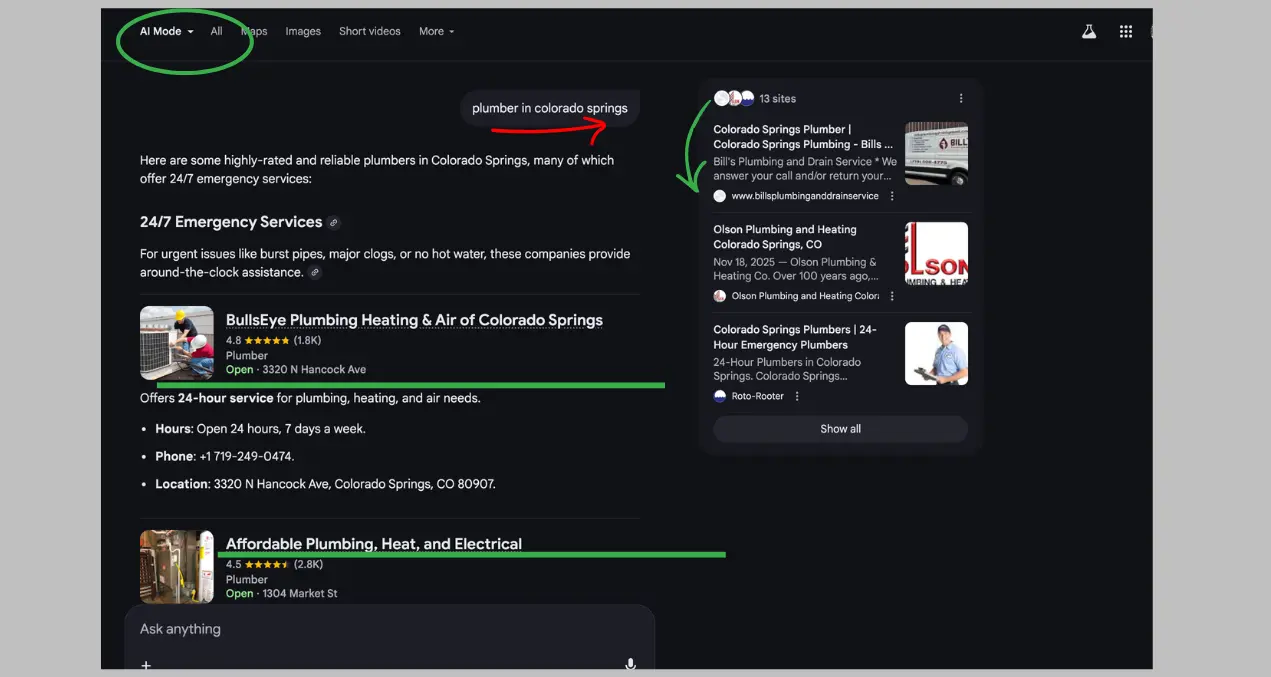The image size is (1271, 677).
Task: Click the Show all sites button
Action: pyautogui.click(x=840, y=429)
